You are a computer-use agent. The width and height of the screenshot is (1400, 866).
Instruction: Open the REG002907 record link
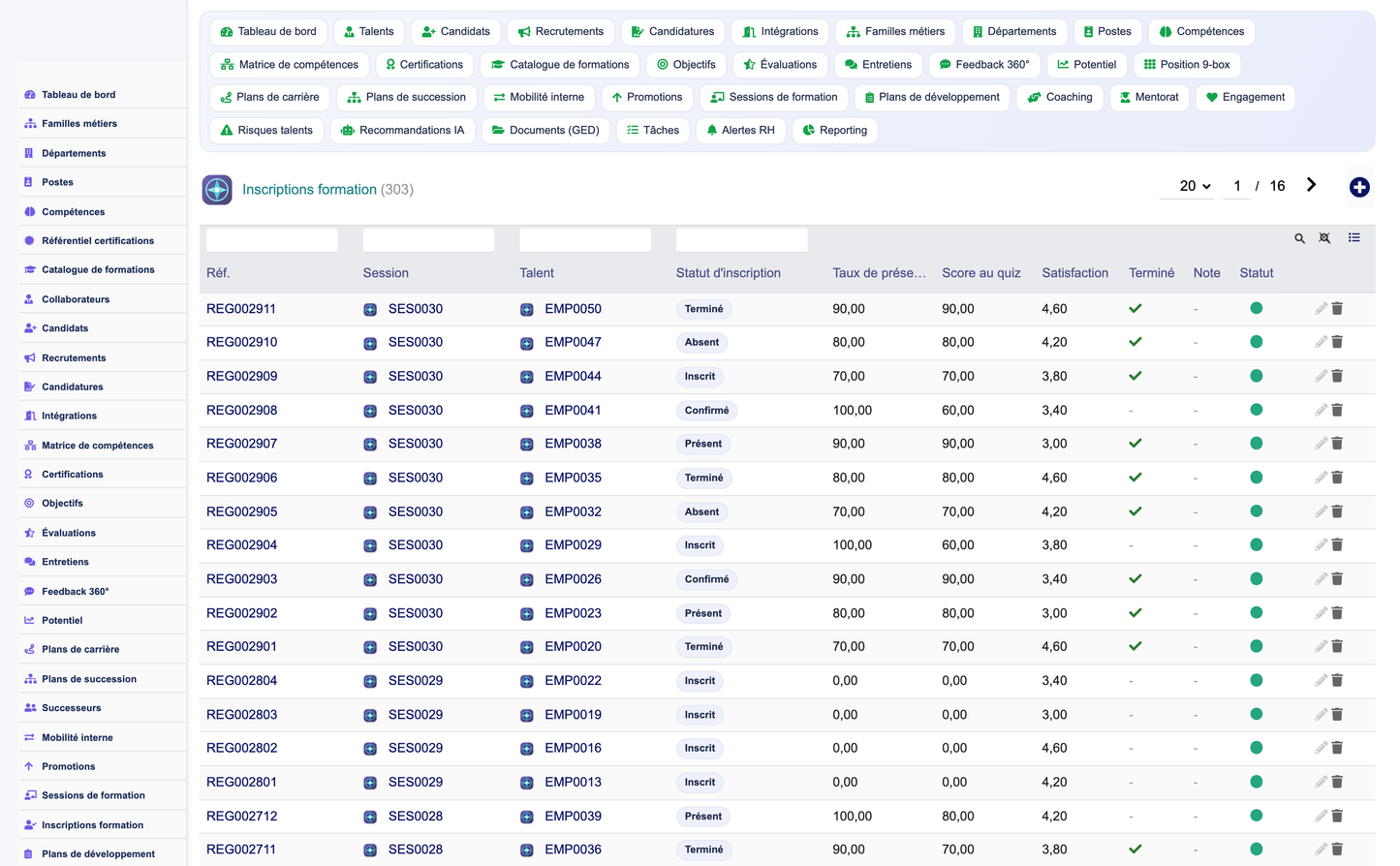pos(242,444)
